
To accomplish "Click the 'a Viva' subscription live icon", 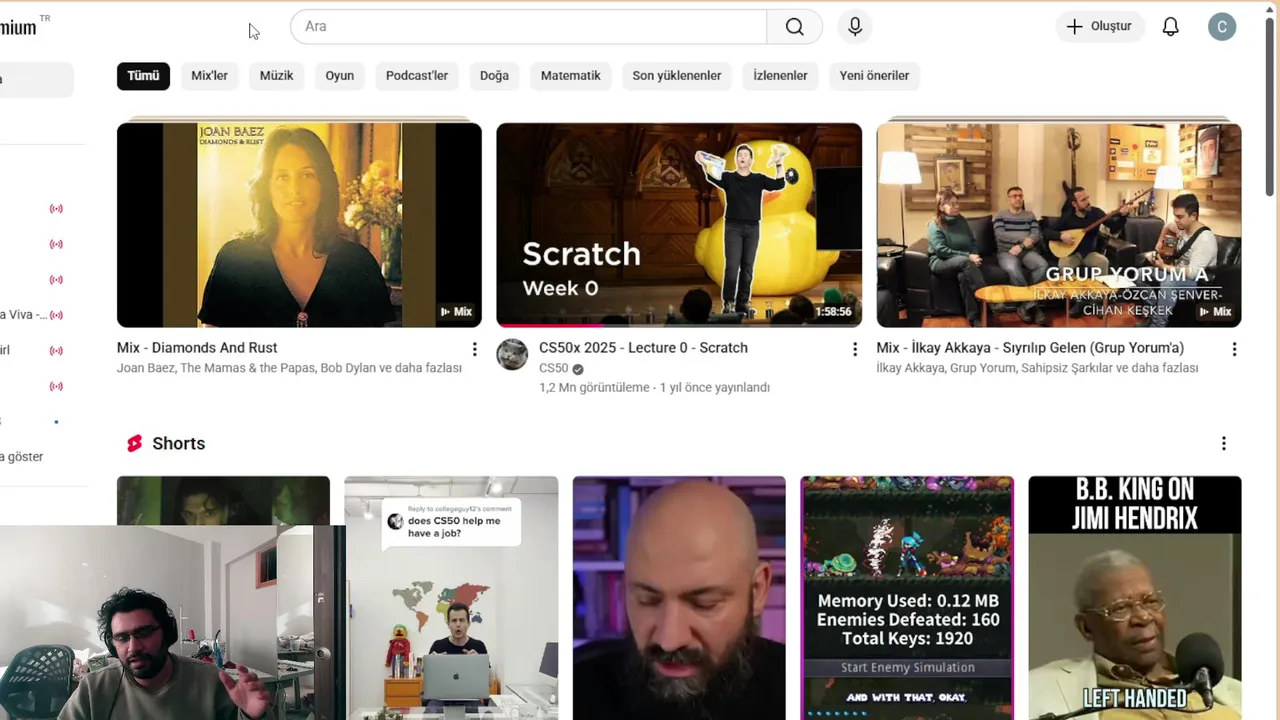I will pyautogui.click(x=56, y=315).
